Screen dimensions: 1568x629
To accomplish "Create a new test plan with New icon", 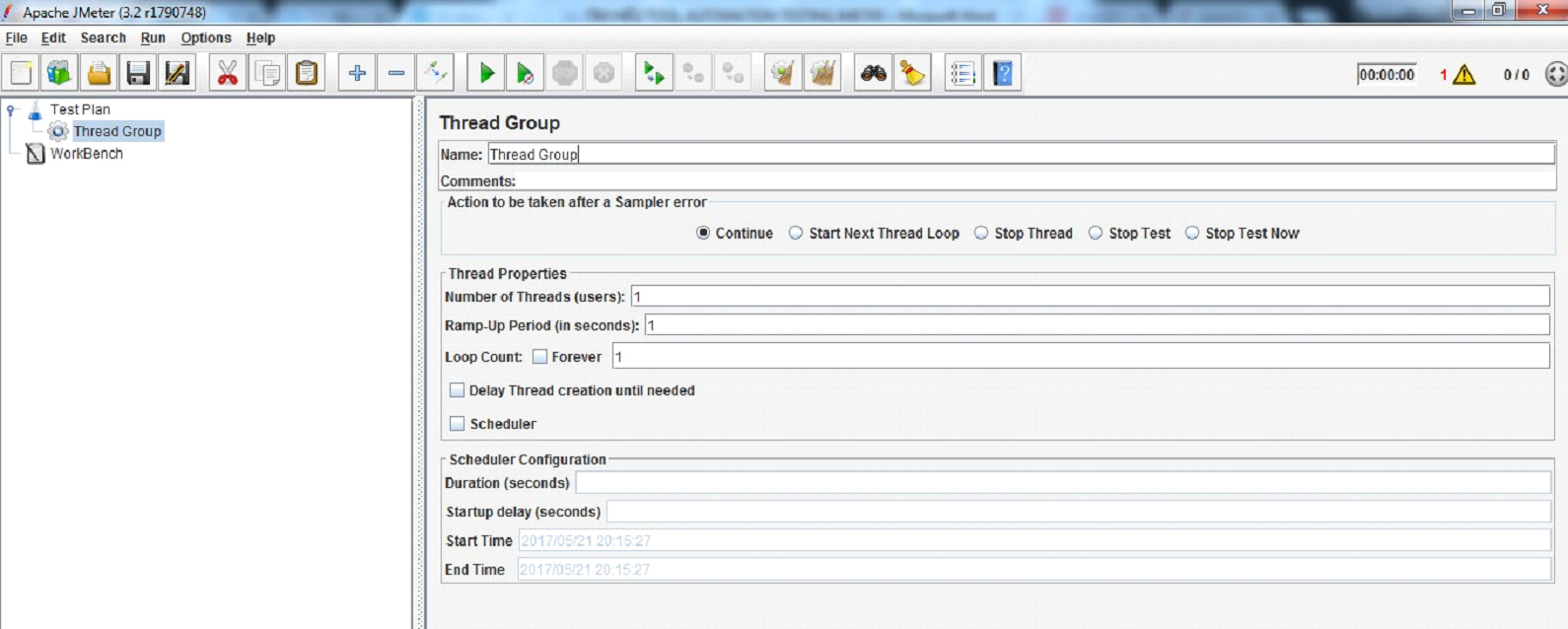I will (21, 73).
